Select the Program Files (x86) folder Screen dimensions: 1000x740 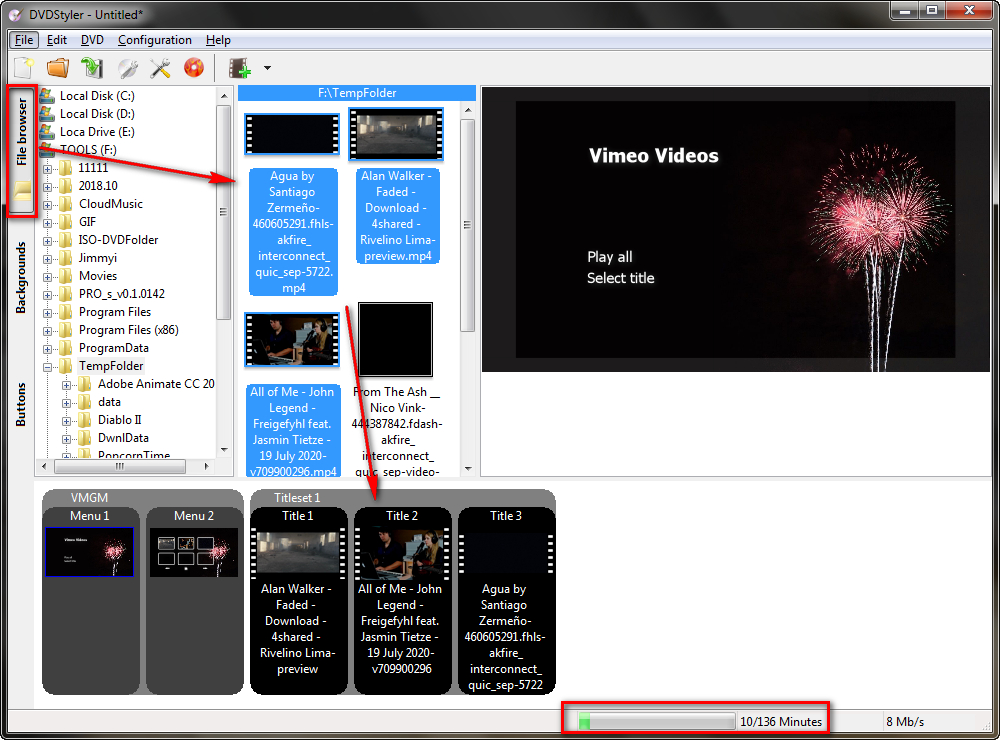coord(128,330)
